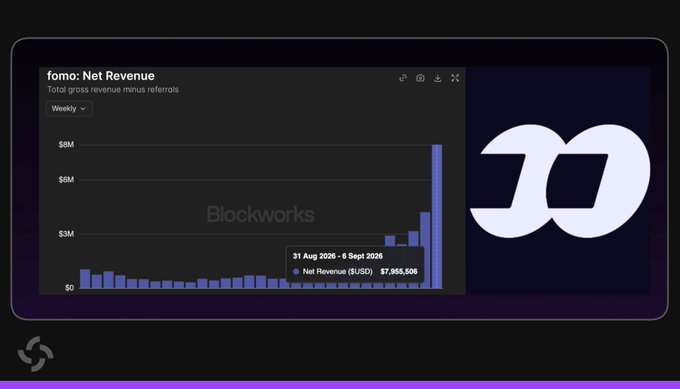680x389 pixels.
Task: Expand the chart to fullscreen
Action: 455,78
